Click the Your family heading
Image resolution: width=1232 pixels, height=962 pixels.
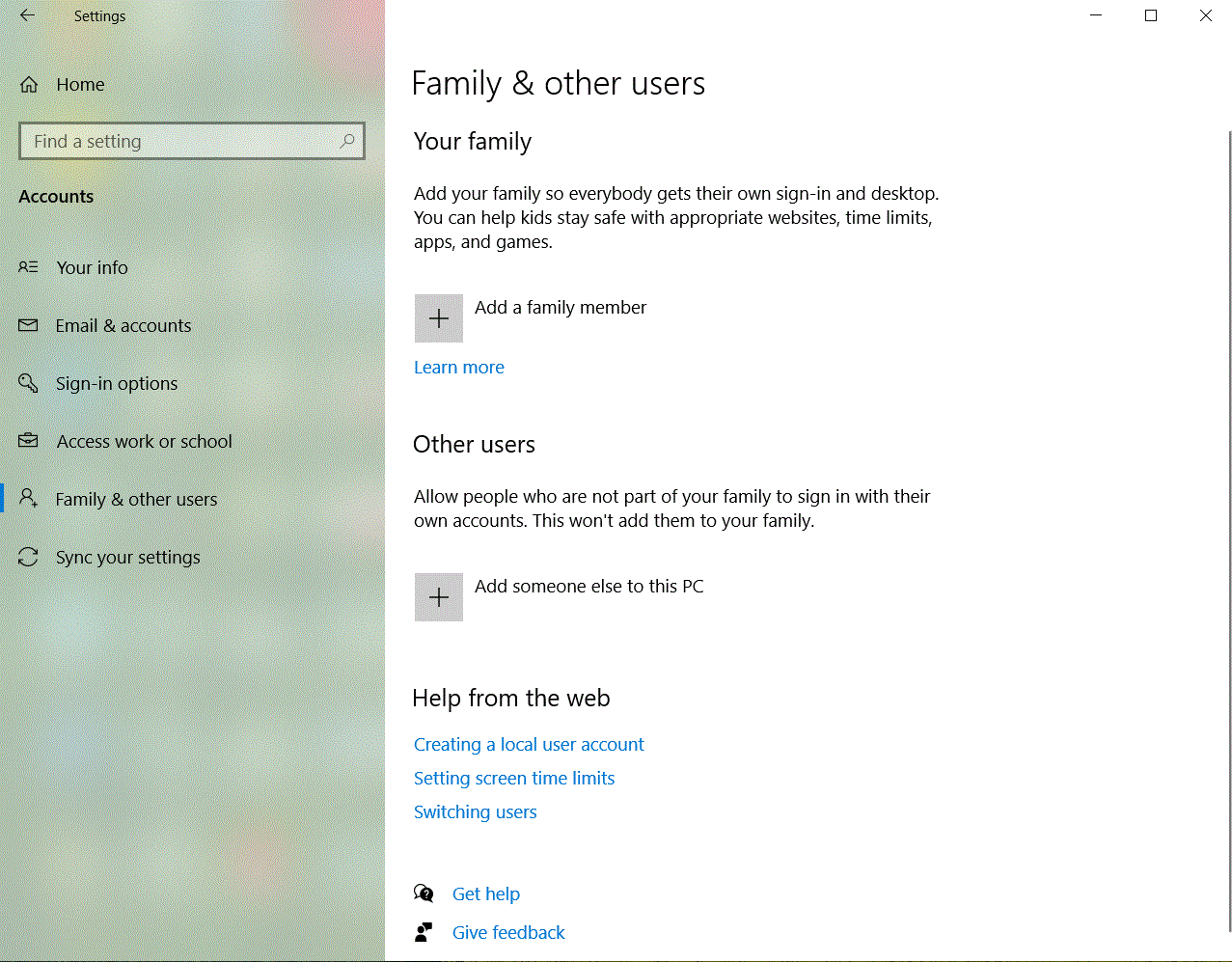coord(473,142)
